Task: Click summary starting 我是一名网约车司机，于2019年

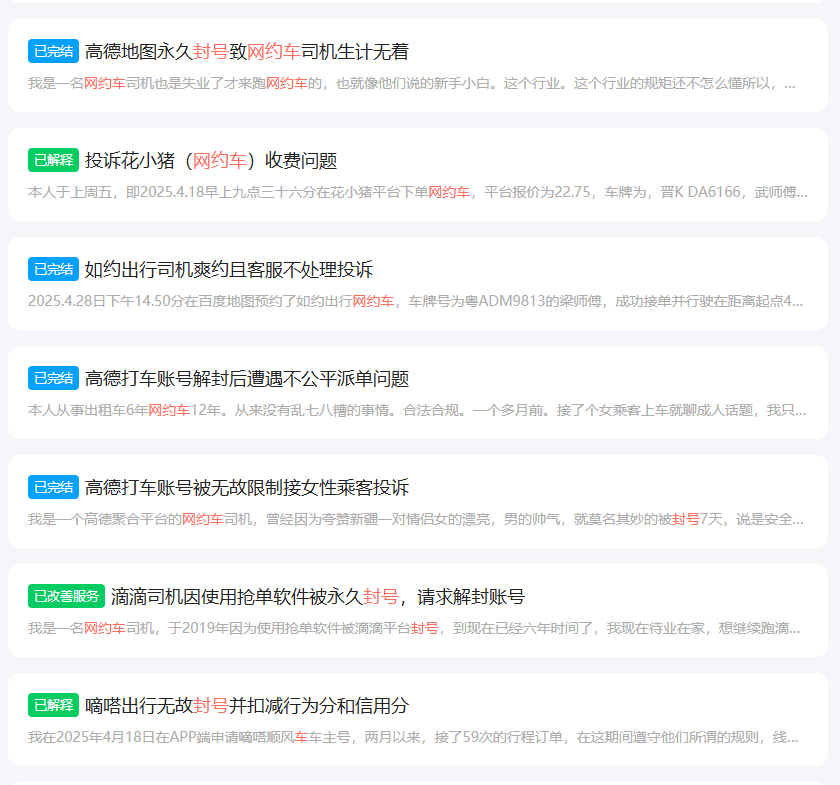Action: pyautogui.click(x=414, y=628)
